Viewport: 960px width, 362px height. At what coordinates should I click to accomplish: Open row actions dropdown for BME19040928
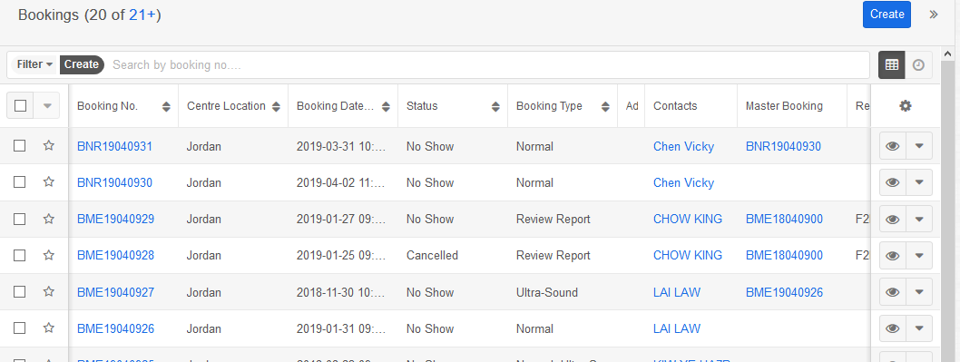tap(919, 255)
